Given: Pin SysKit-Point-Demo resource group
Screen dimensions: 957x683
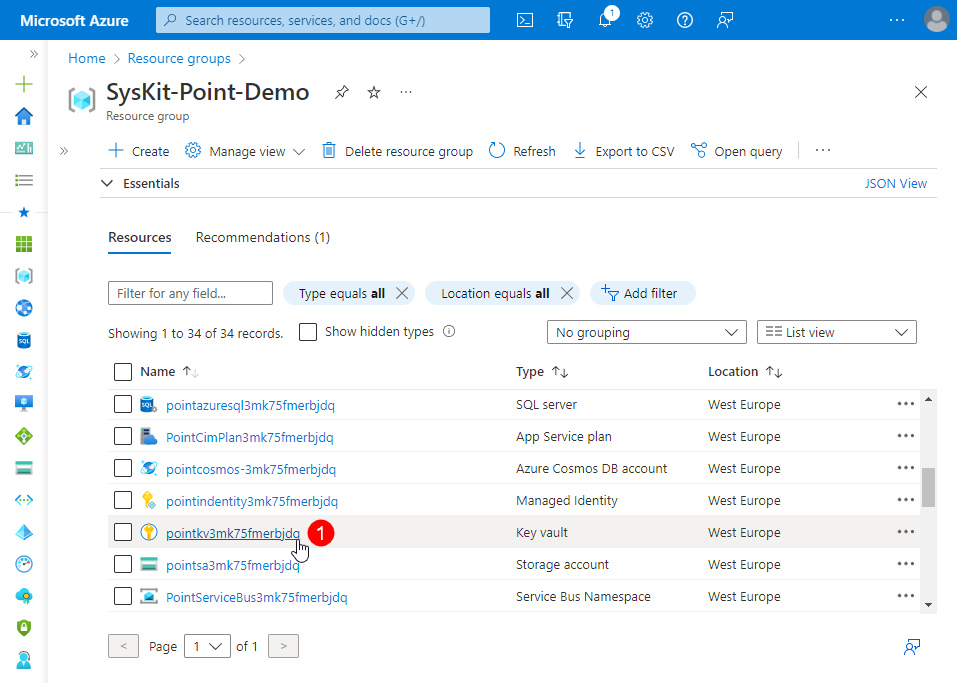Looking at the screenshot, I should coord(342,92).
